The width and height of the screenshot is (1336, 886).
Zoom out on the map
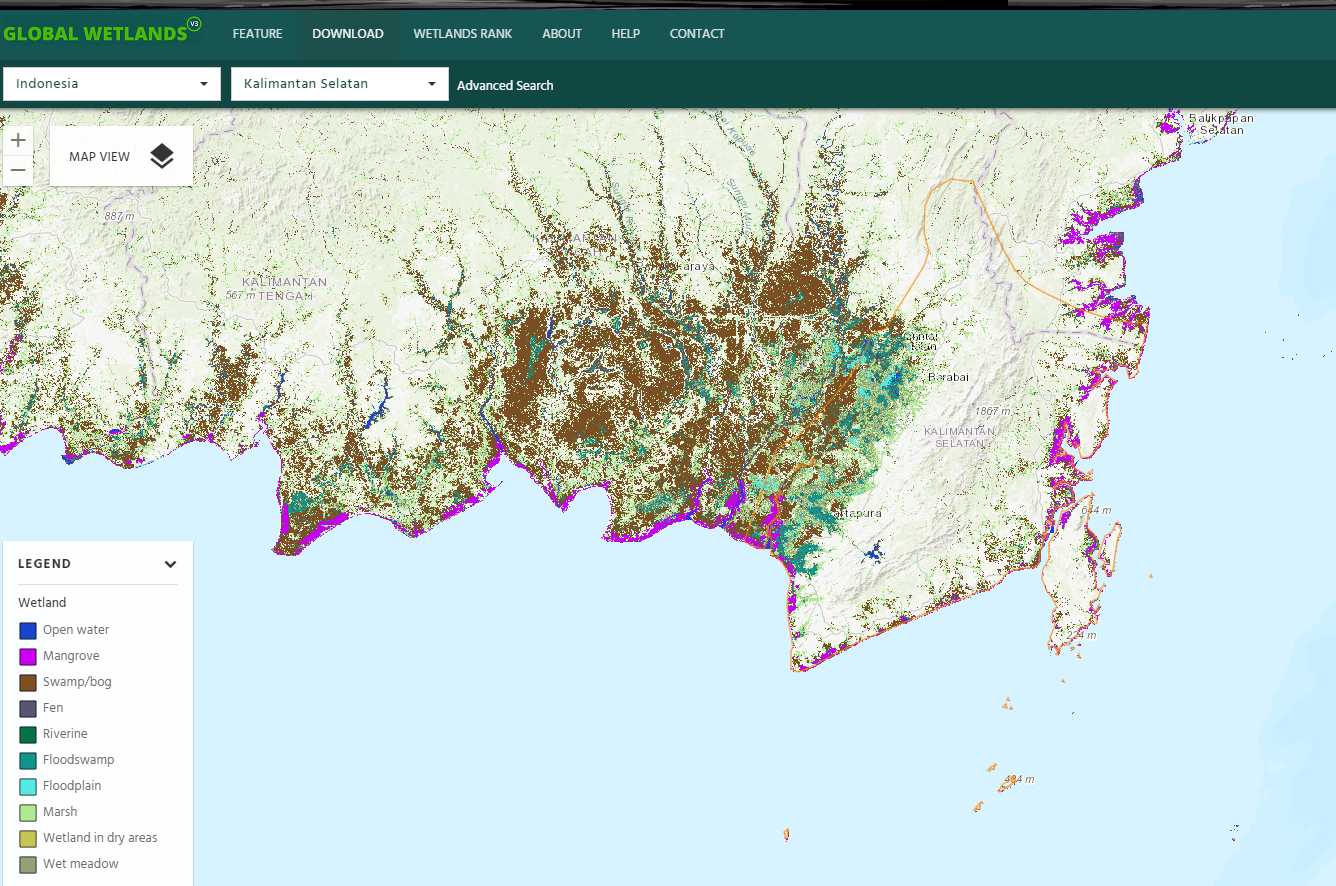pyautogui.click(x=18, y=170)
